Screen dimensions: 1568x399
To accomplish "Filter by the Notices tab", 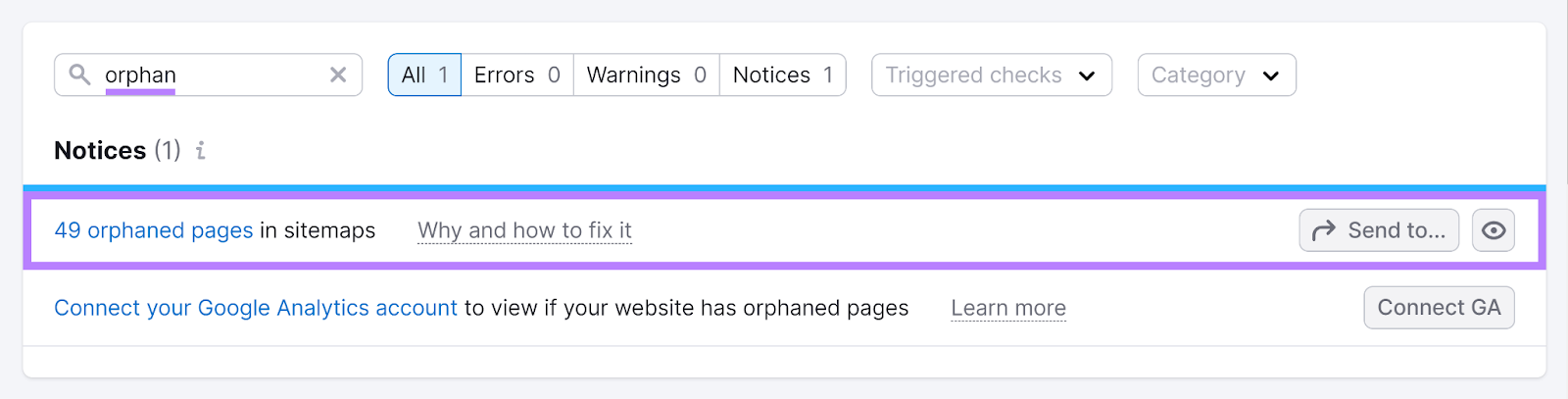I will tap(782, 75).
